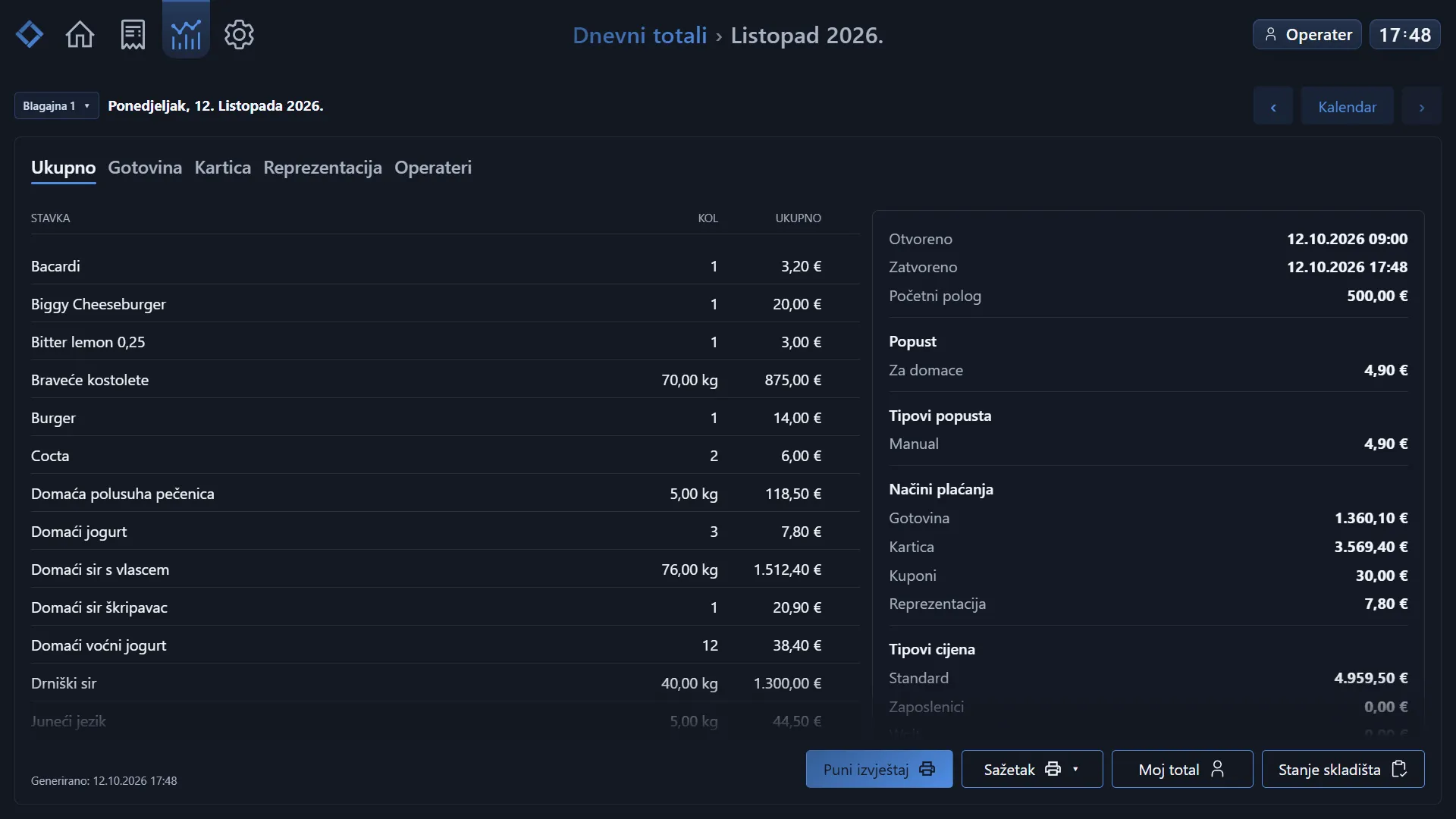
Task: Click Dnevni totali breadcrumb link
Action: click(639, 36)
